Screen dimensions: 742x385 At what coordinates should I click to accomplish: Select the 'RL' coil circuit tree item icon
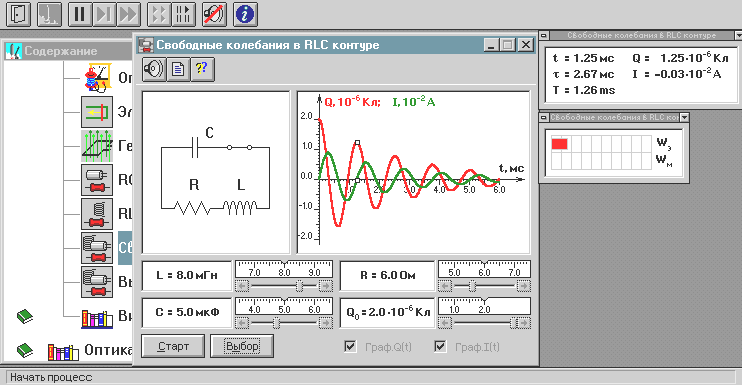97,214
